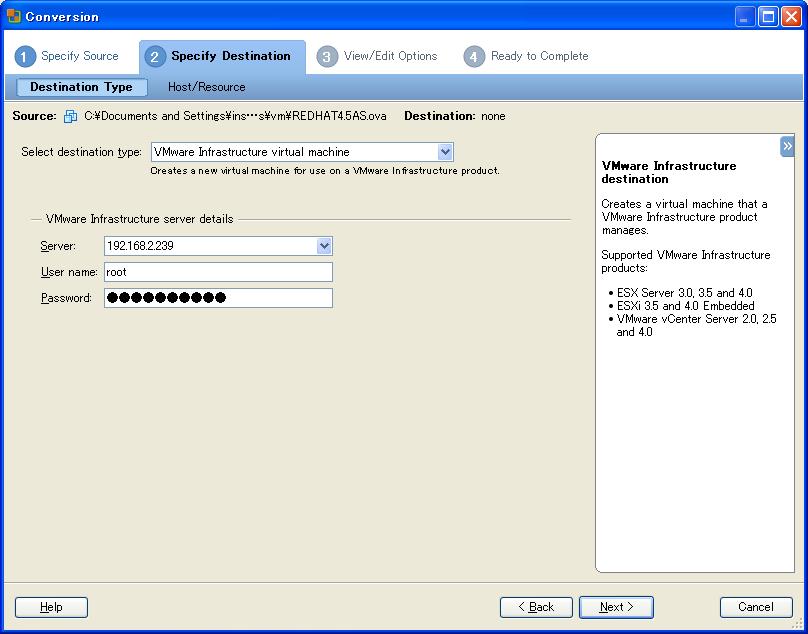
Task: Click the Back button
Action: 536,607
